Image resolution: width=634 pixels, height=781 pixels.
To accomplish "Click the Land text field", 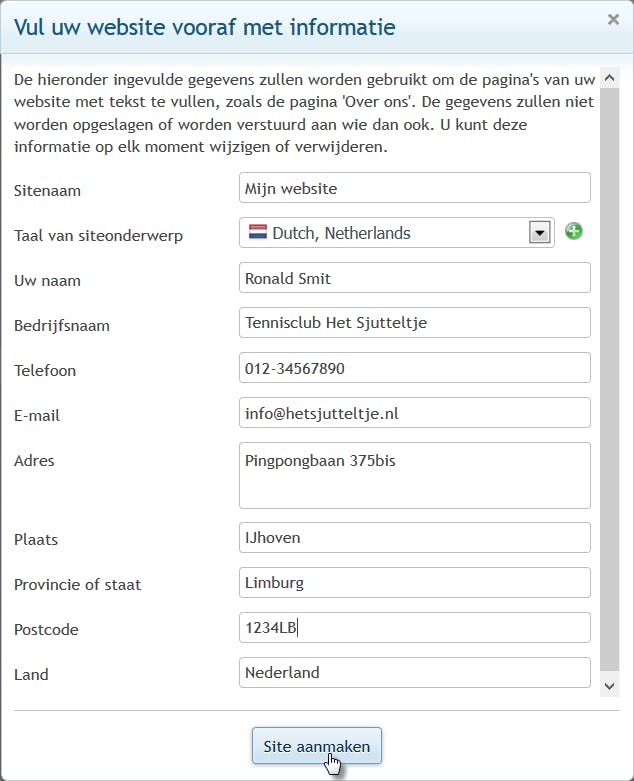I will tap(415, 672).
